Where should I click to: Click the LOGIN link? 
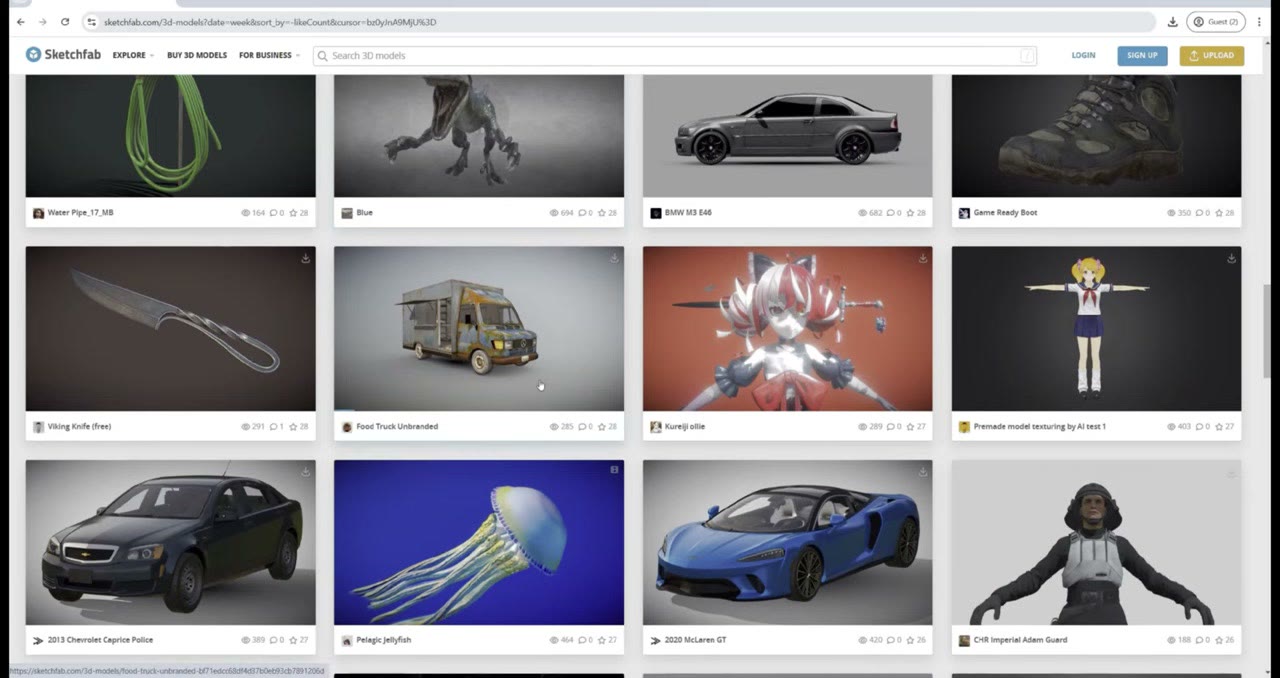(x=1083, y=55)
